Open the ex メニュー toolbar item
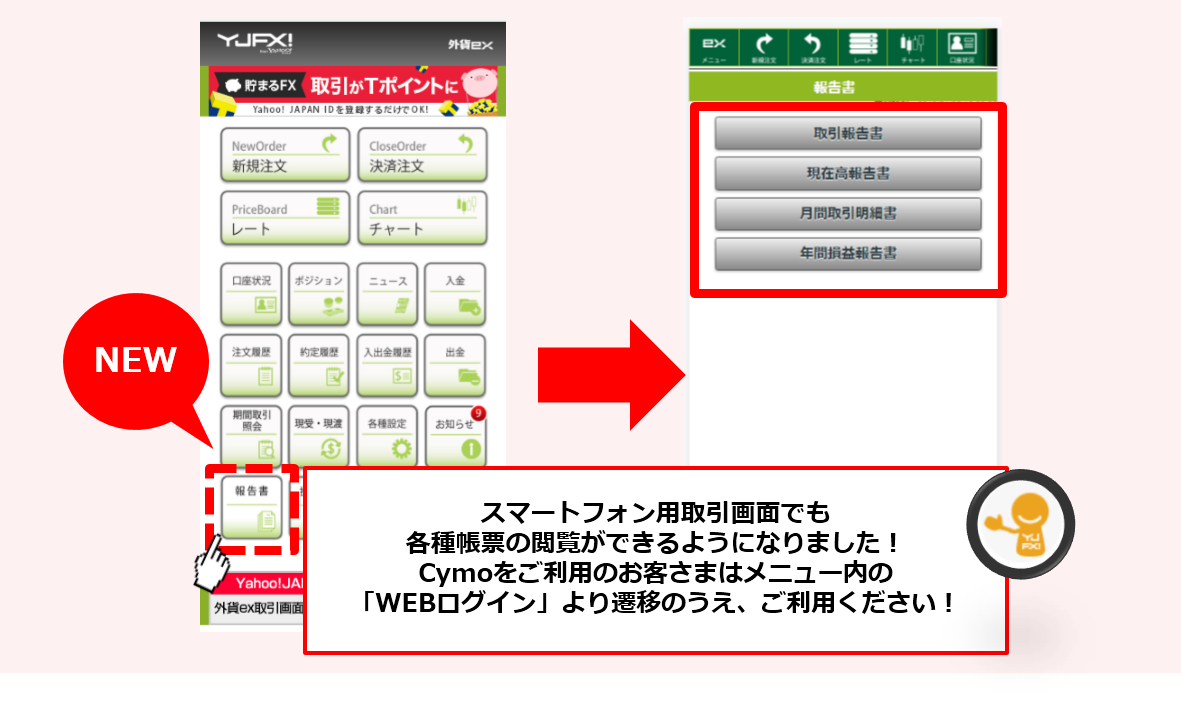Screen dimensions: 1181x712 tap(713, 45)
